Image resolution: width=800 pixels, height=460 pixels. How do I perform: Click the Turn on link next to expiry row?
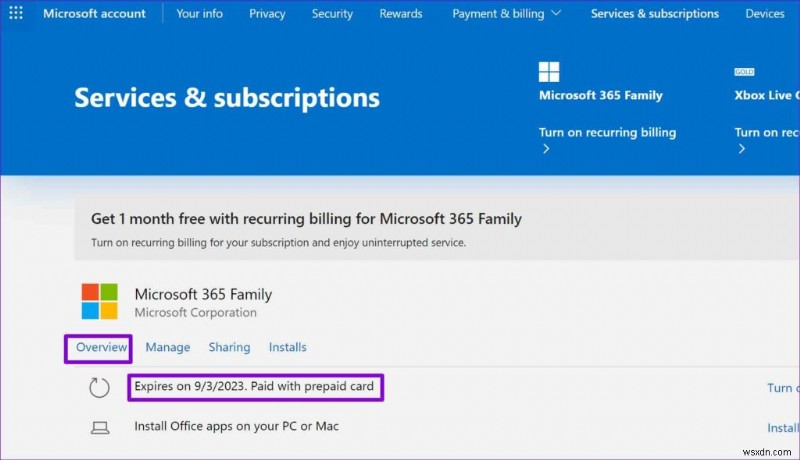click(783, 388)
